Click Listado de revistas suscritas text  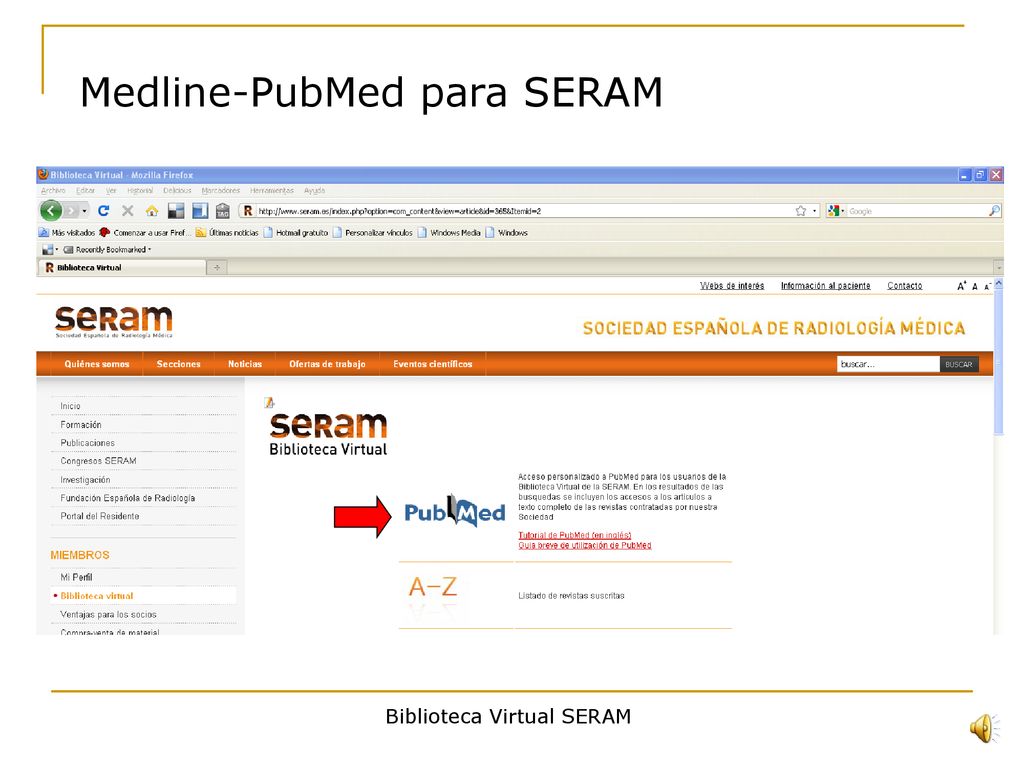[x=571, y=596]
